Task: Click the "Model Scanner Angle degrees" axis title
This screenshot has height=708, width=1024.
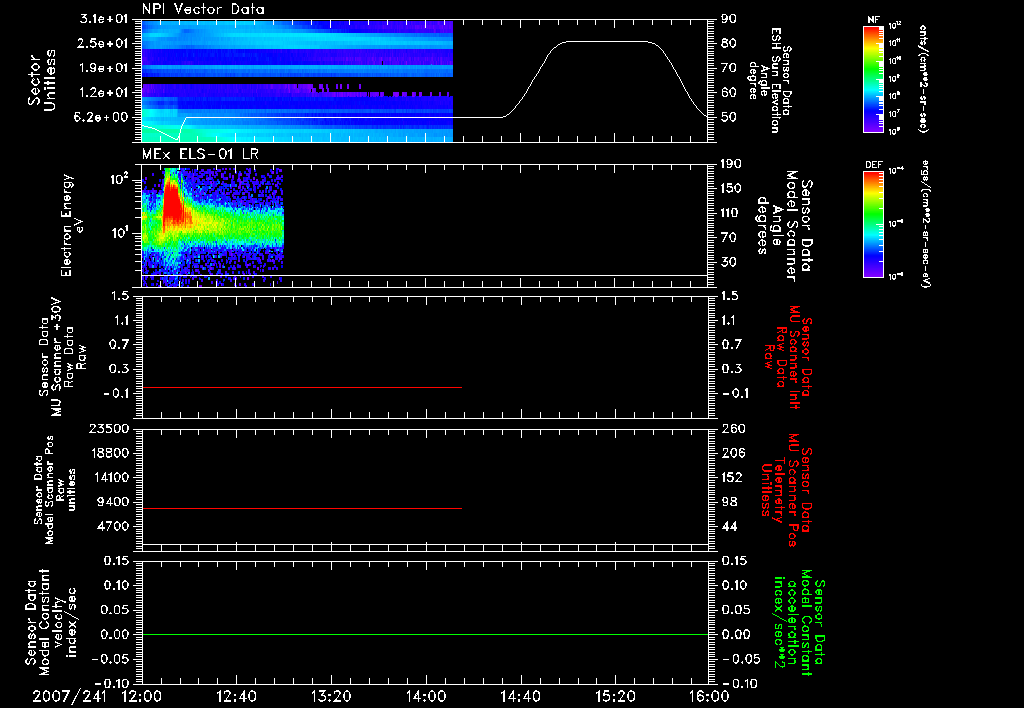Action: click(779, 225)
